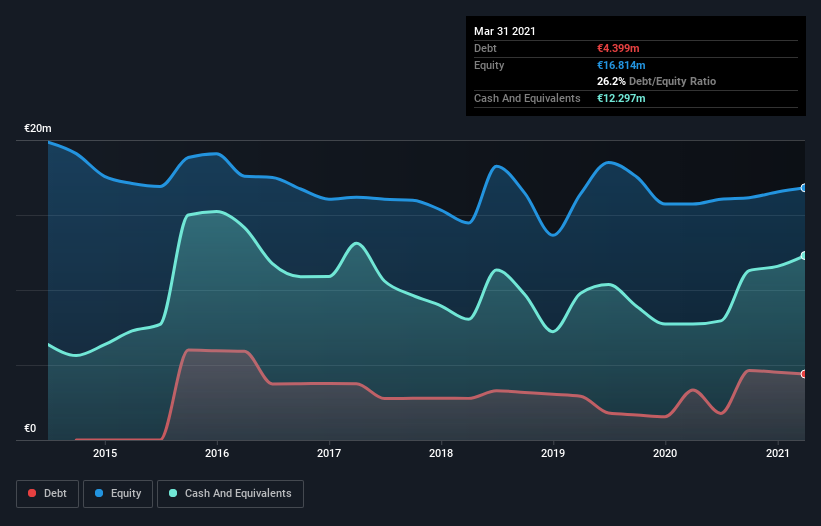Image resolution: width=821 pixels, height=526 pixels.
Task: Click the blue Equity endpoint marker
Action: point(804,188)
